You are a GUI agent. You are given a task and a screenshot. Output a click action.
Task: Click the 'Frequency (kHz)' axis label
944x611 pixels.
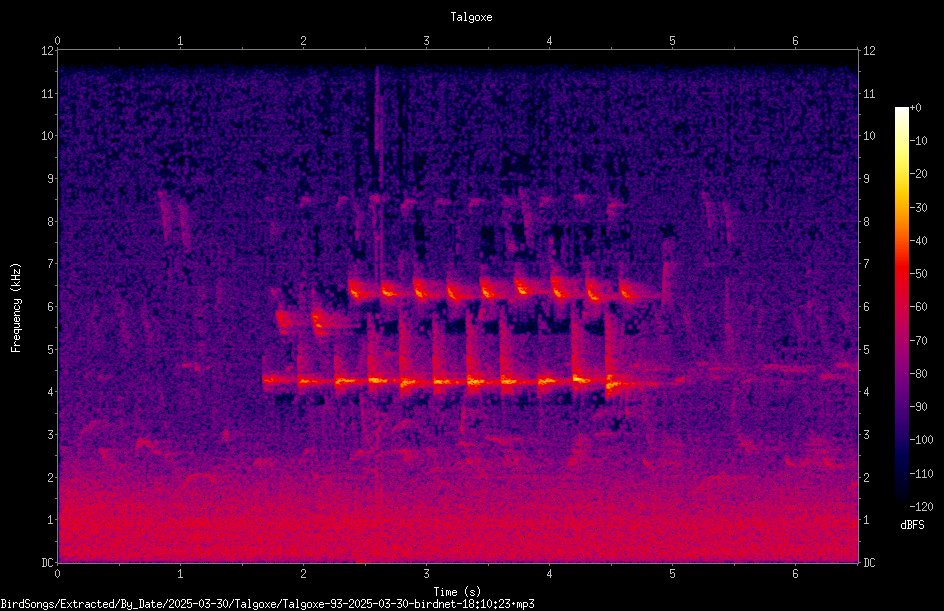click(16, 308)
